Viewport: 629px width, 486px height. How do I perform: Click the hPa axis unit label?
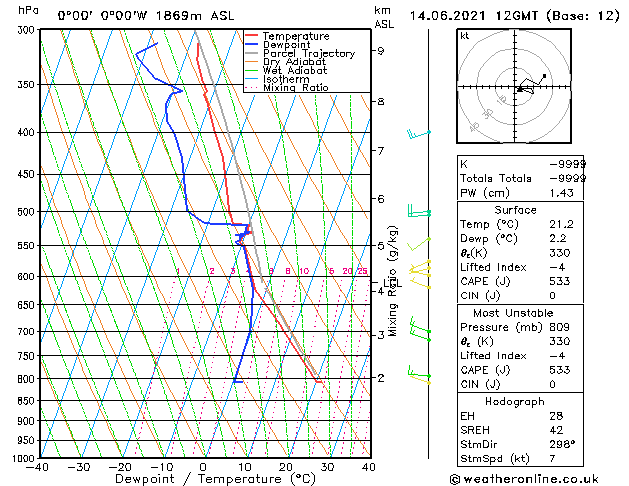[28, 11]
